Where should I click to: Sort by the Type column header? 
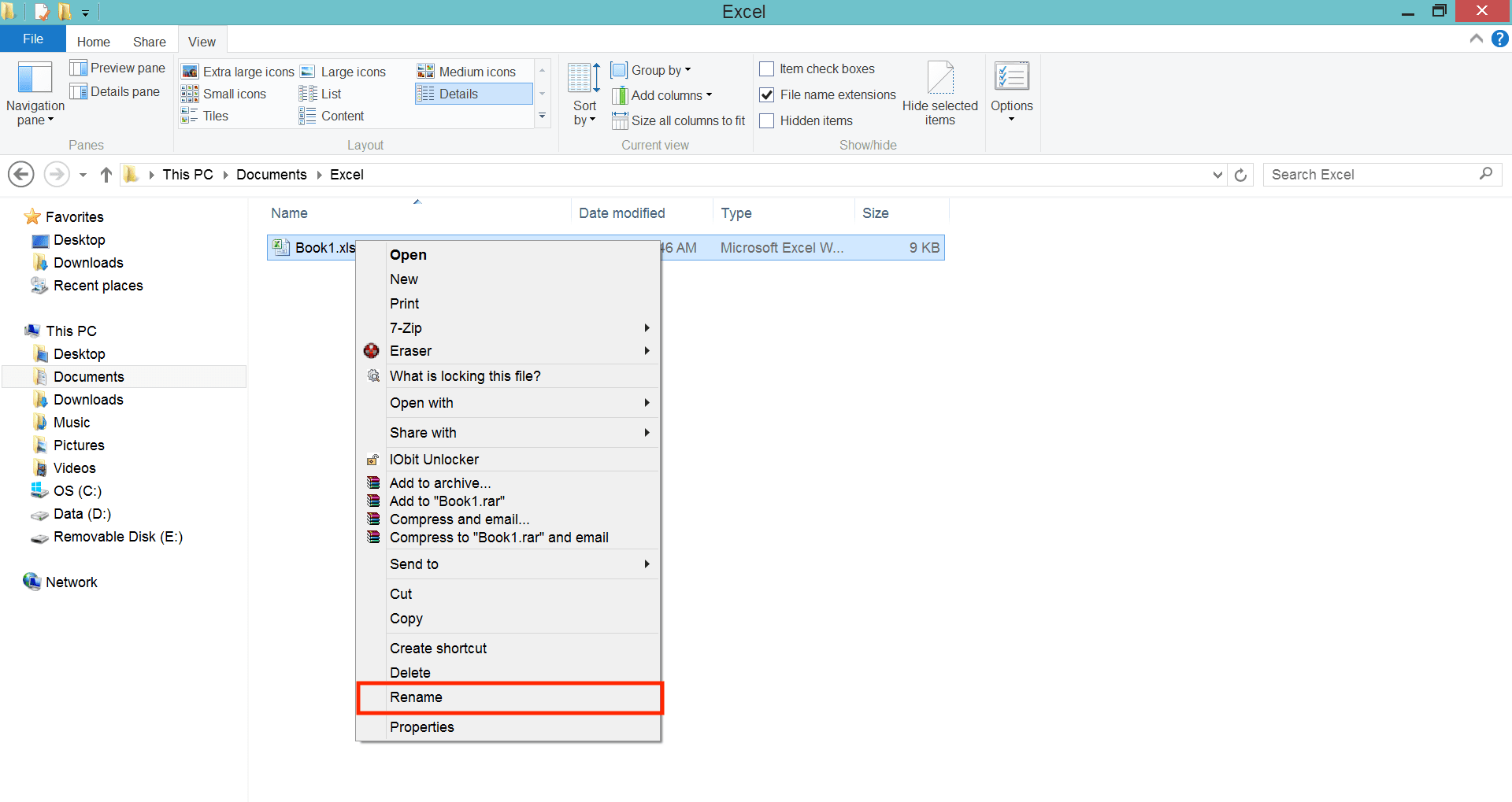pyautogui.click(x=784, y=213)
